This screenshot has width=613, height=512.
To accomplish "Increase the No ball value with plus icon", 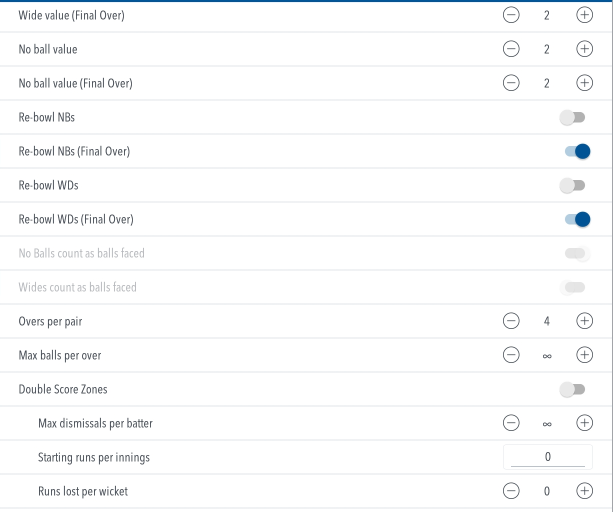I will click(x=584, y=49).
